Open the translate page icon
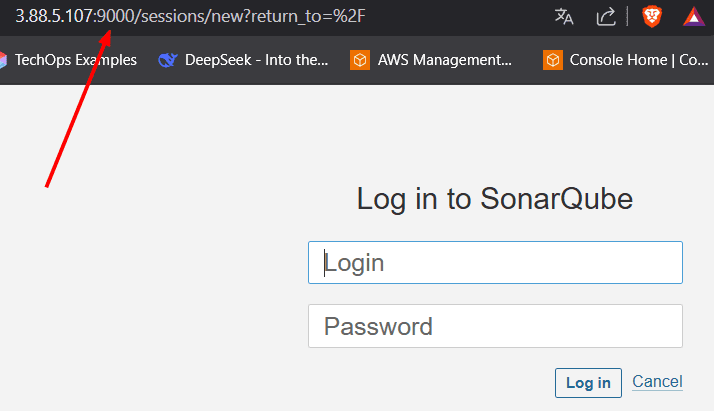 click(x=564, y=16)
